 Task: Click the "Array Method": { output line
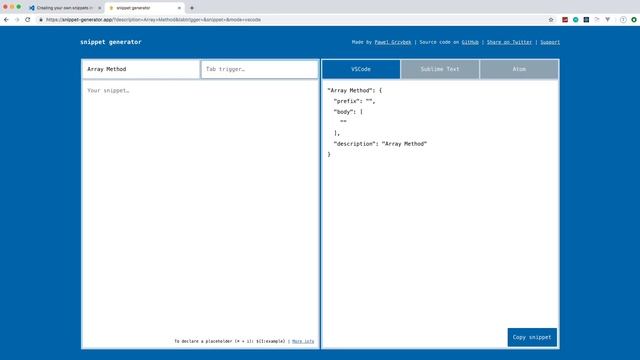click(354, 90)
